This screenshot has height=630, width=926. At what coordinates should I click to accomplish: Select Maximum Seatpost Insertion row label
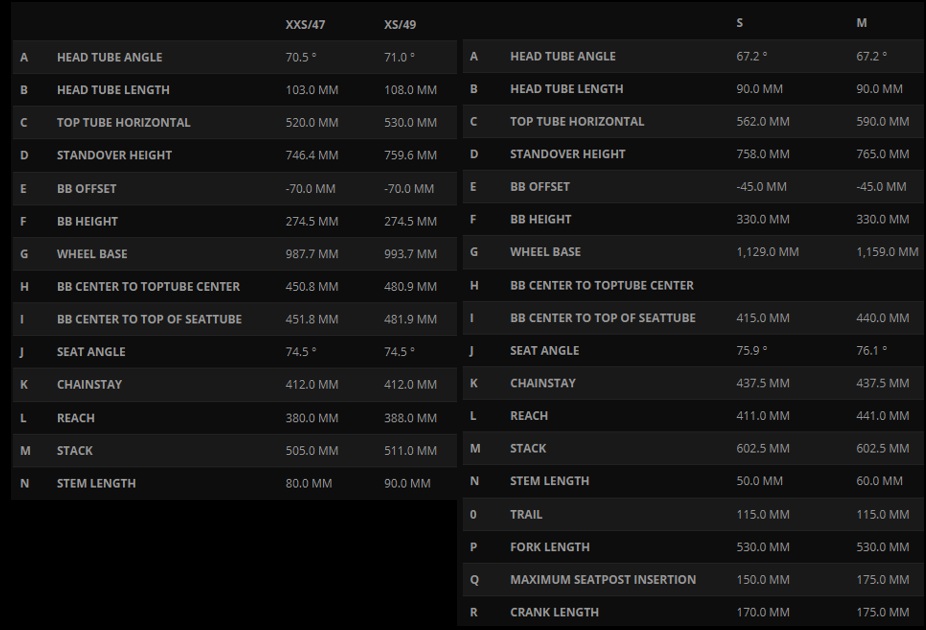pos(602,580)
